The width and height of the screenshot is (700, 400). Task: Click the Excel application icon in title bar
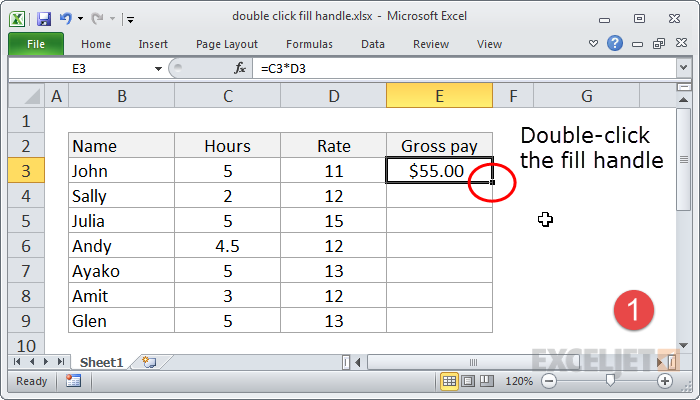[x=17, y=19]
